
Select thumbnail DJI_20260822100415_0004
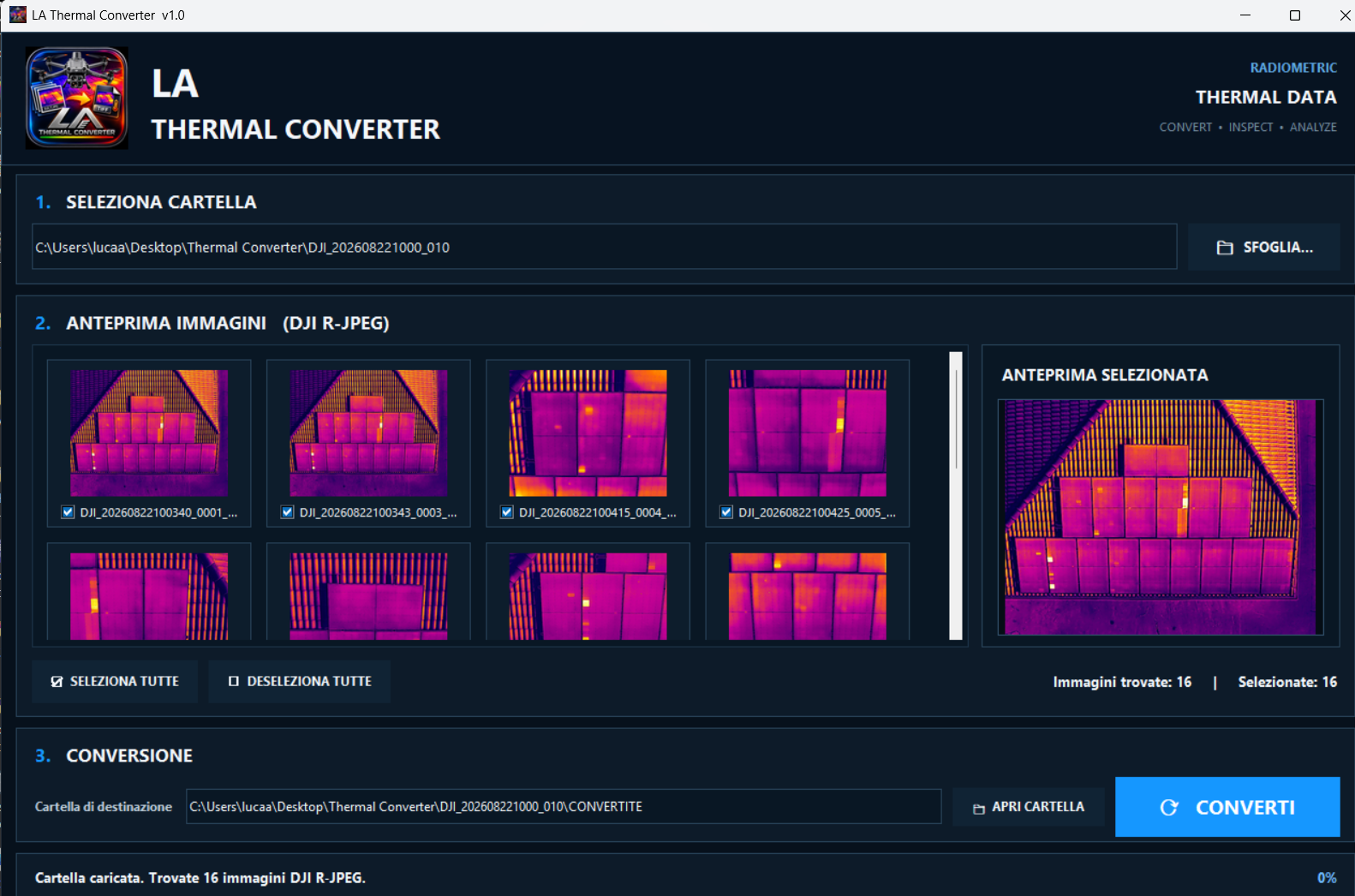tap(588, 433)
